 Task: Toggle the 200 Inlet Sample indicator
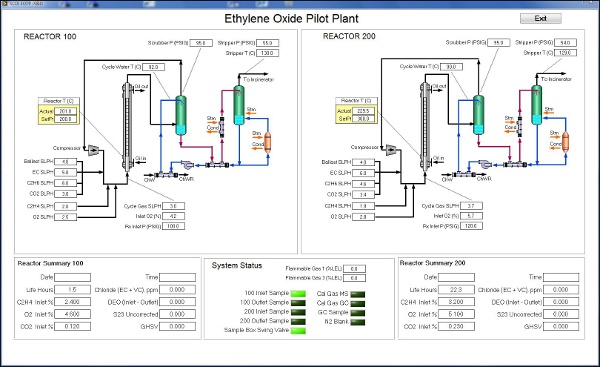tap(298, 312)
